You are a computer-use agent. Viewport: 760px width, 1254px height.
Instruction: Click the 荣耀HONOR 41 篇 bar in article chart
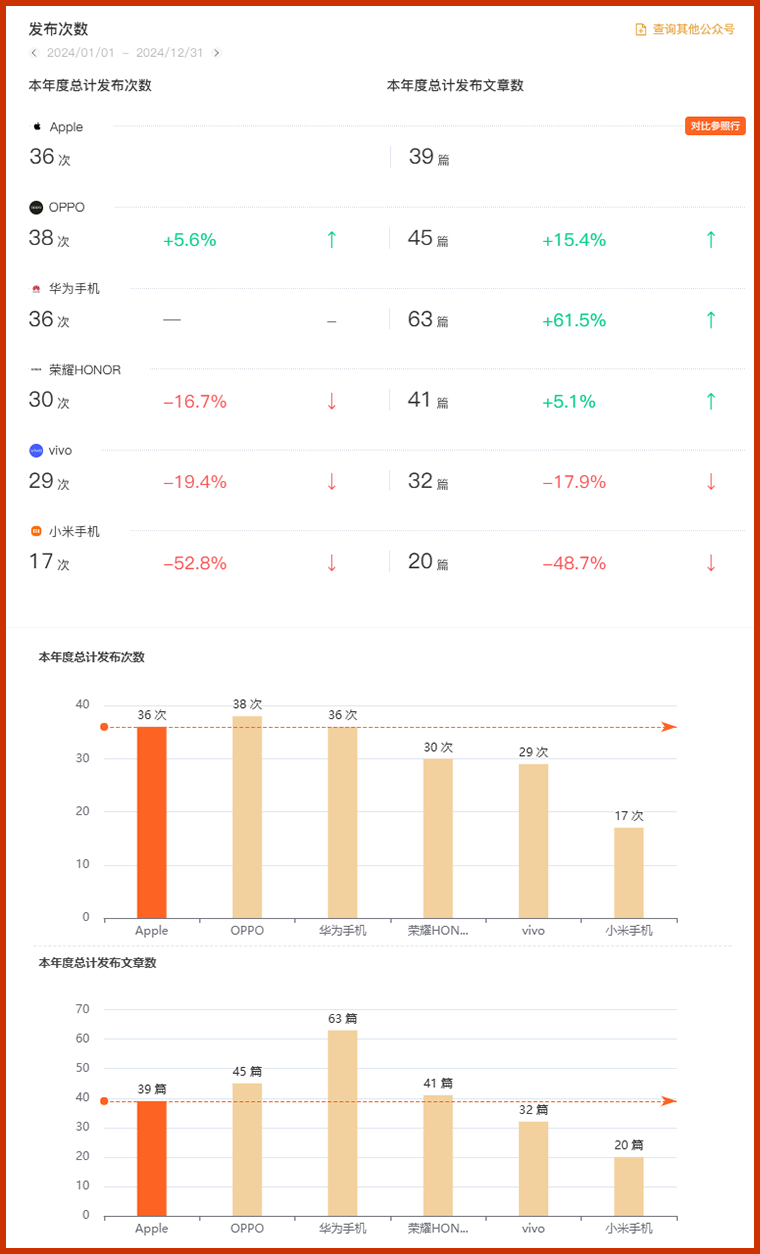[x=438, y=1156]
